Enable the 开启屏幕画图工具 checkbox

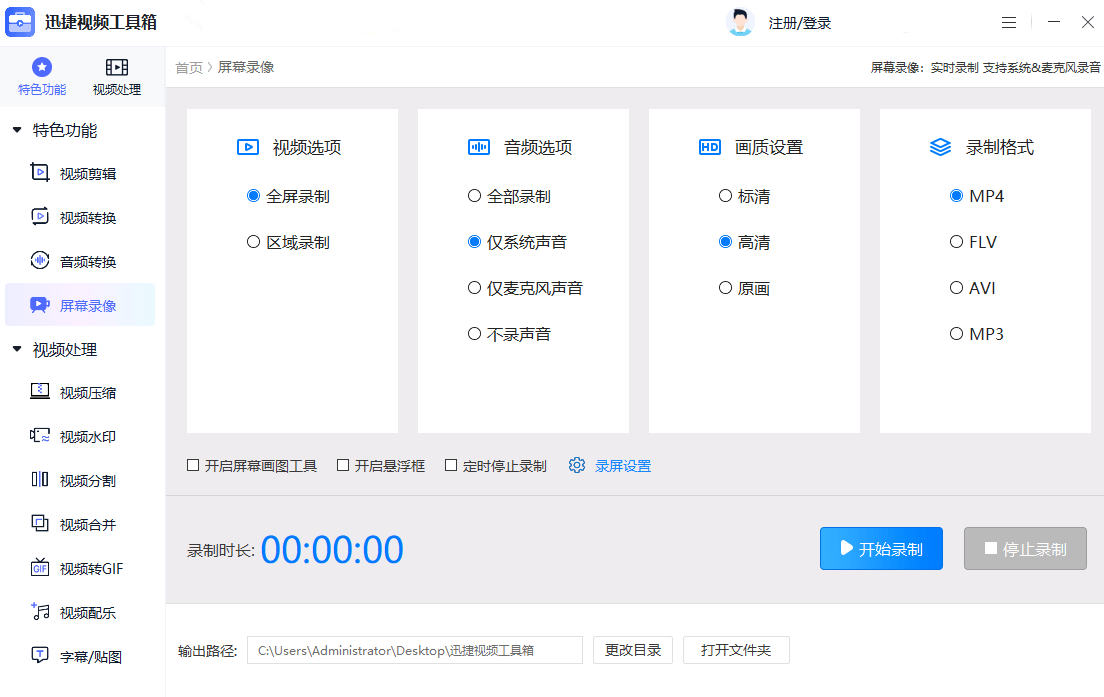click(x=193, y=466)
